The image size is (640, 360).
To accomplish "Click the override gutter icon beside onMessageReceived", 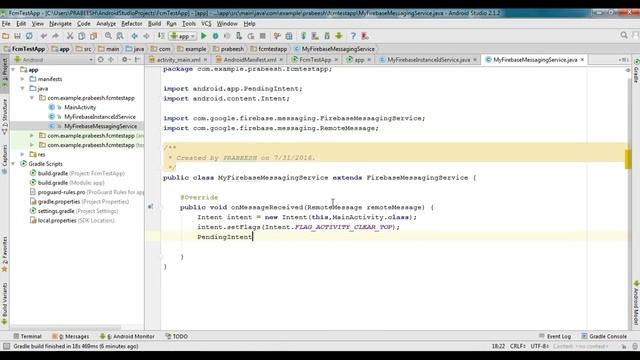I will 151,207.
